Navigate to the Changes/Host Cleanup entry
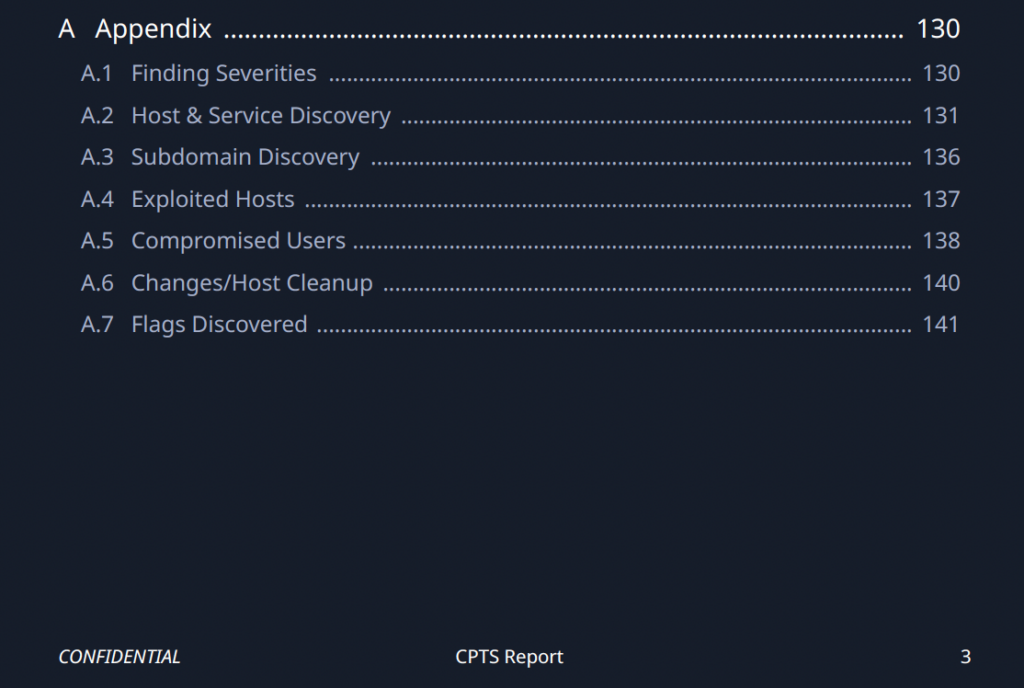The image size is (1024, 688). pos(251,283)
